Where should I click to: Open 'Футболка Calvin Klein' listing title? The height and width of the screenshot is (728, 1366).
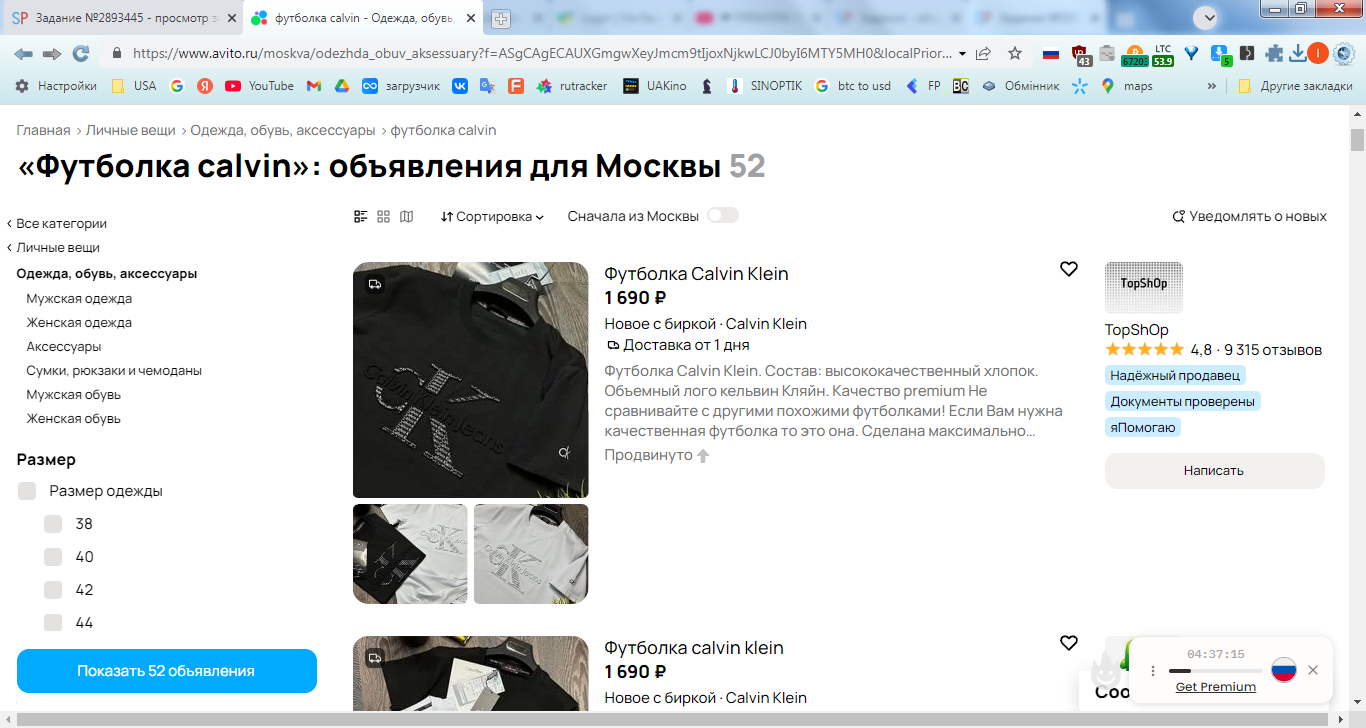coord(696,274)
